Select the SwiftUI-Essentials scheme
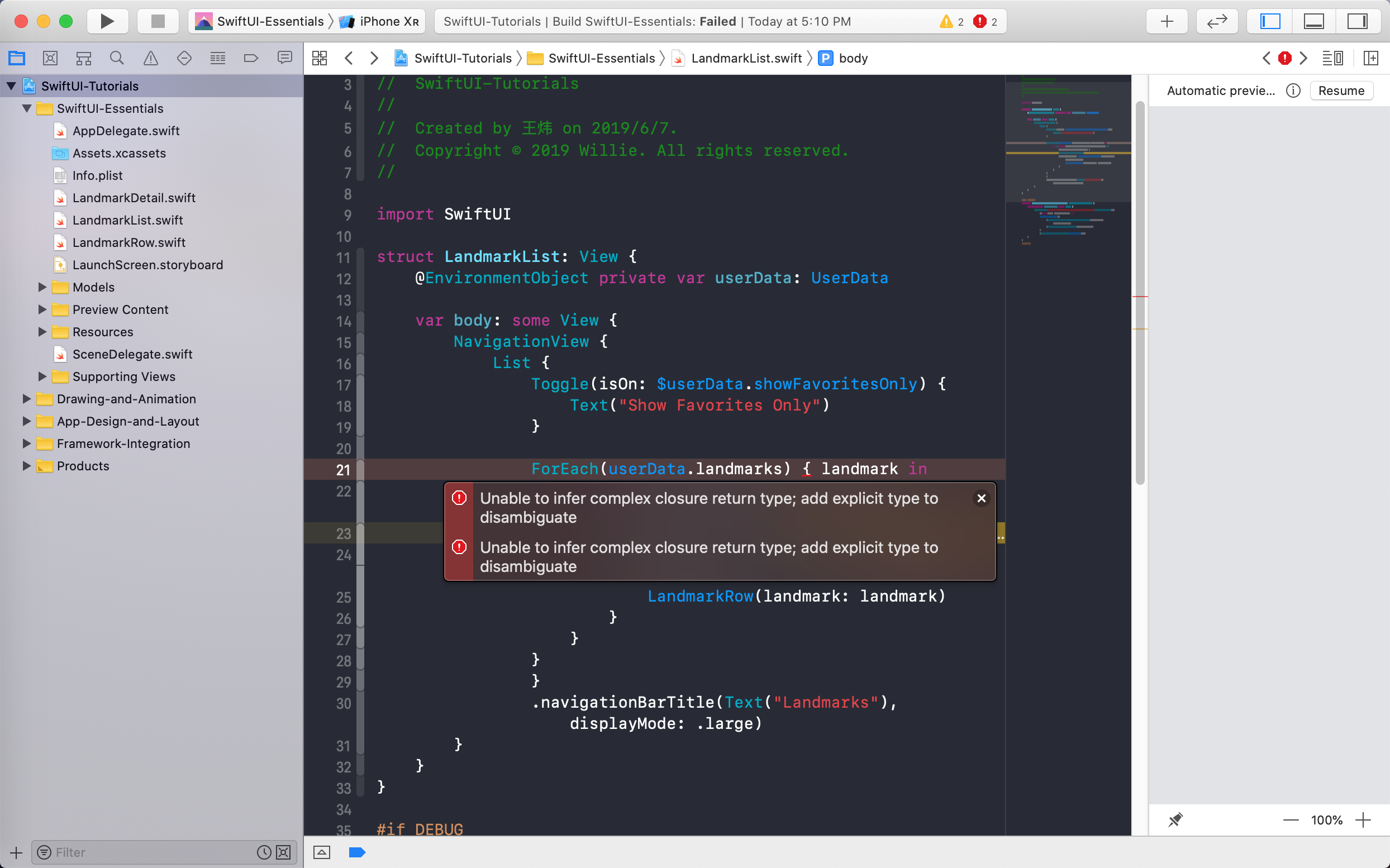The image size is (1390, 868). click(x=260, y=21)
